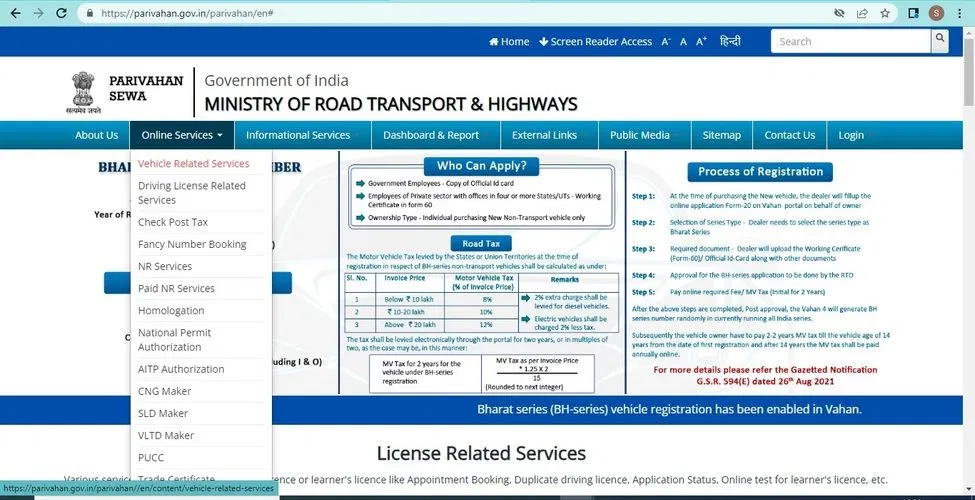
Task: Click the browser forward arrow
Action: point(39,13)
